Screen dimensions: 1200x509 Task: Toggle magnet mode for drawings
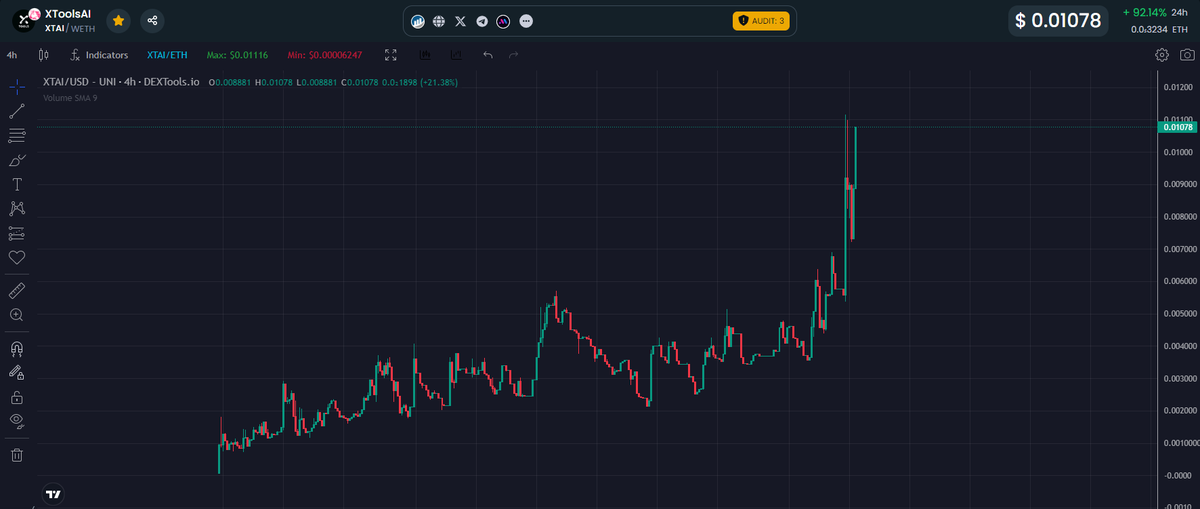[16, 348]
